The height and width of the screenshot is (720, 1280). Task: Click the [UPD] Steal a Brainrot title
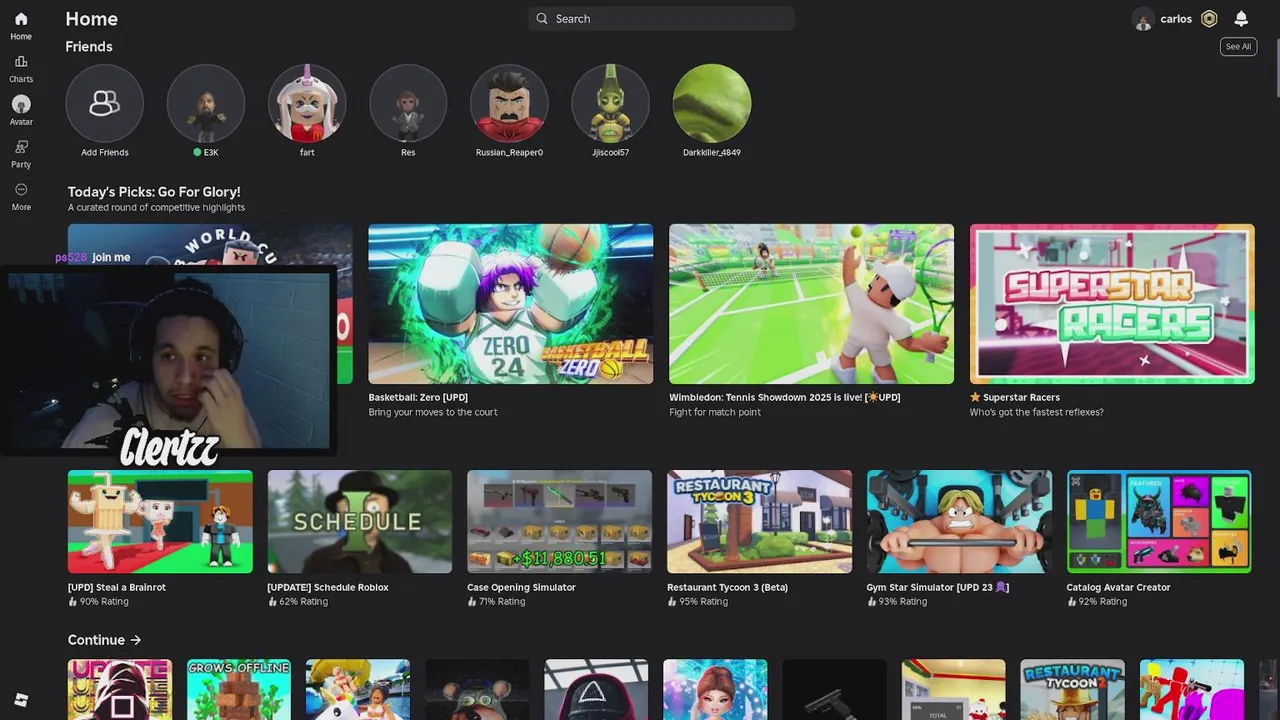117,587
